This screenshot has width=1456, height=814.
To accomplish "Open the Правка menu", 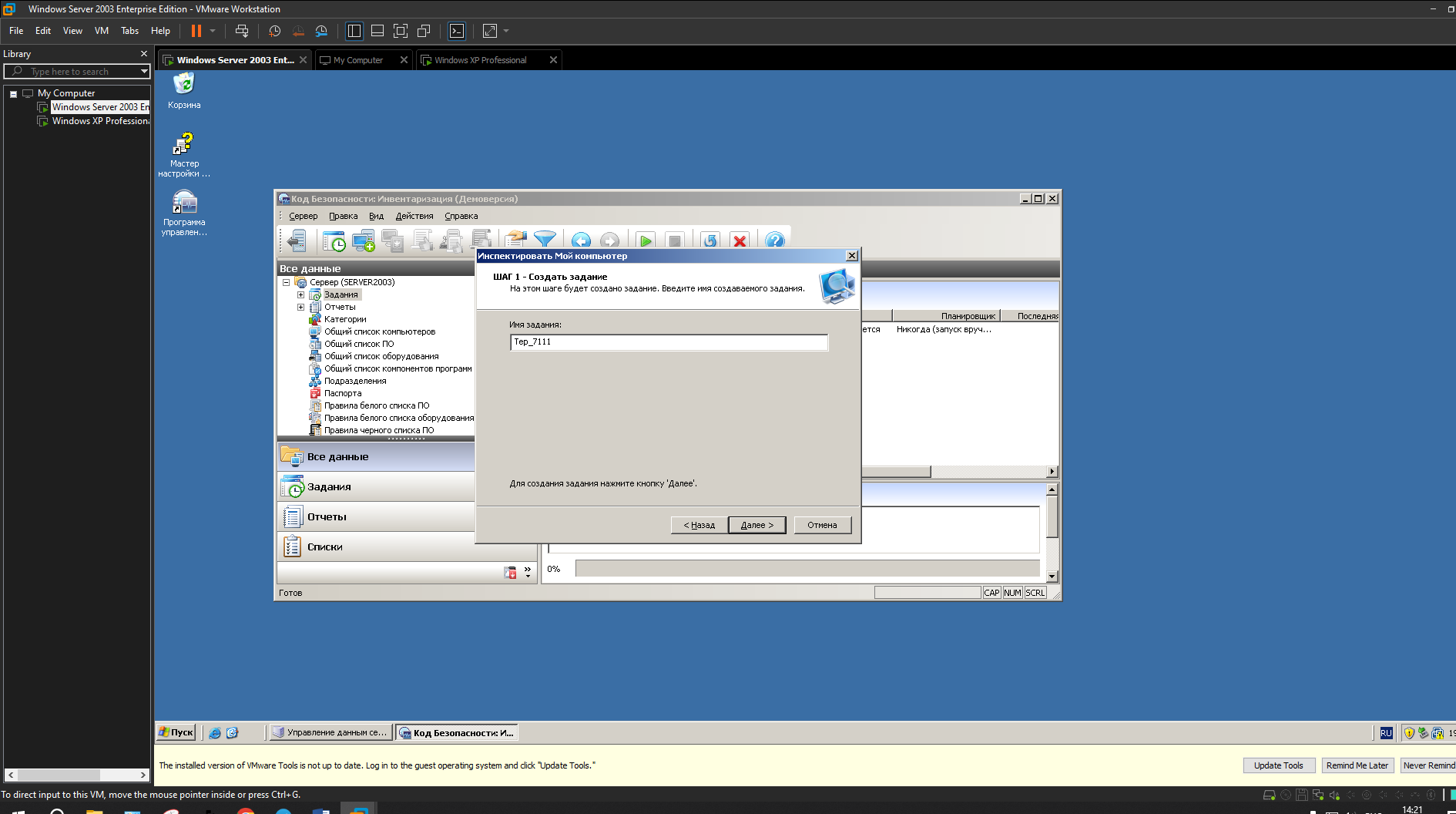I will (343, 217).
